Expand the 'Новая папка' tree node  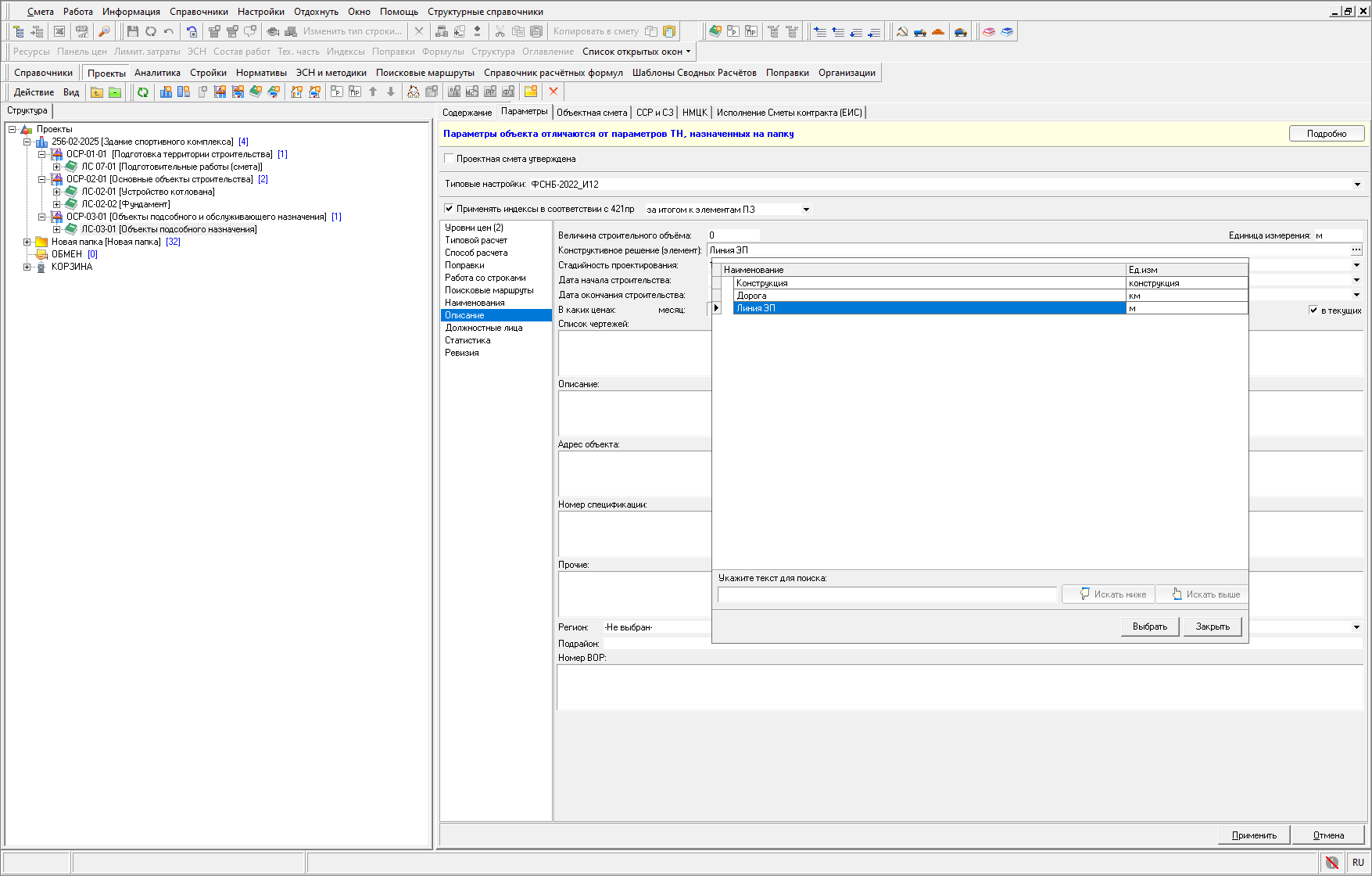tap(27, 242)
